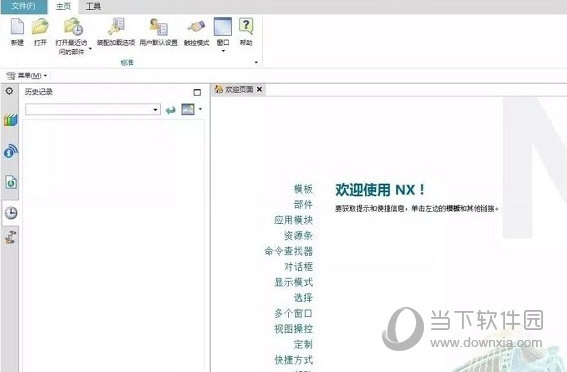Click the 打开 (Open) folder icon
The width and height of the screenshot is (567, 372).
(x=40, y=27)
